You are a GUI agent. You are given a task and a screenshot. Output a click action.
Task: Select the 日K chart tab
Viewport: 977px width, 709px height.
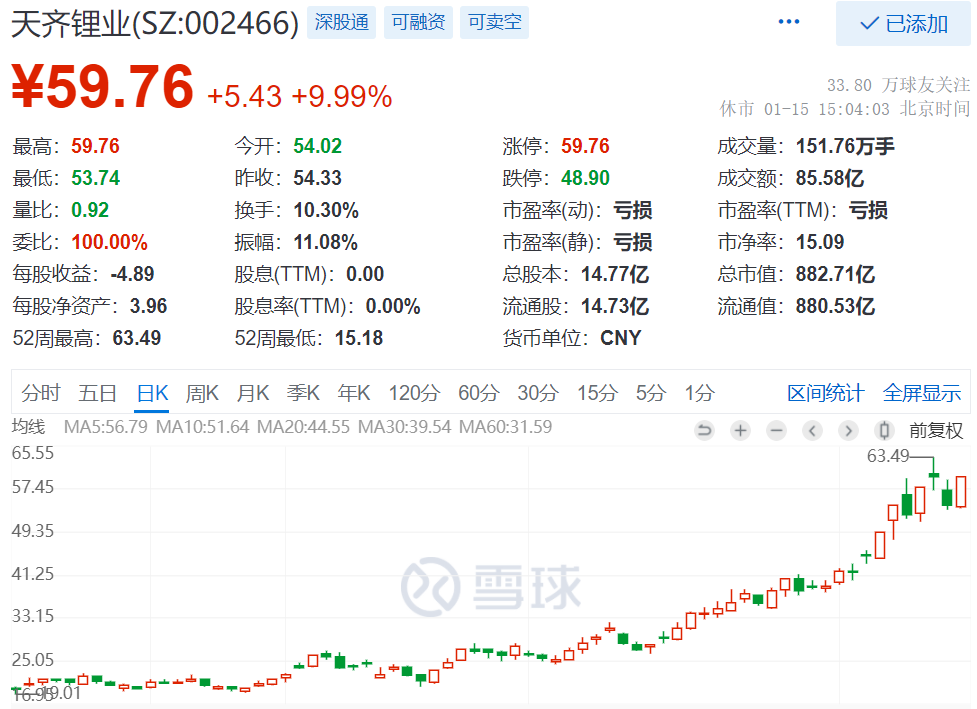click(x=152, y=393)
